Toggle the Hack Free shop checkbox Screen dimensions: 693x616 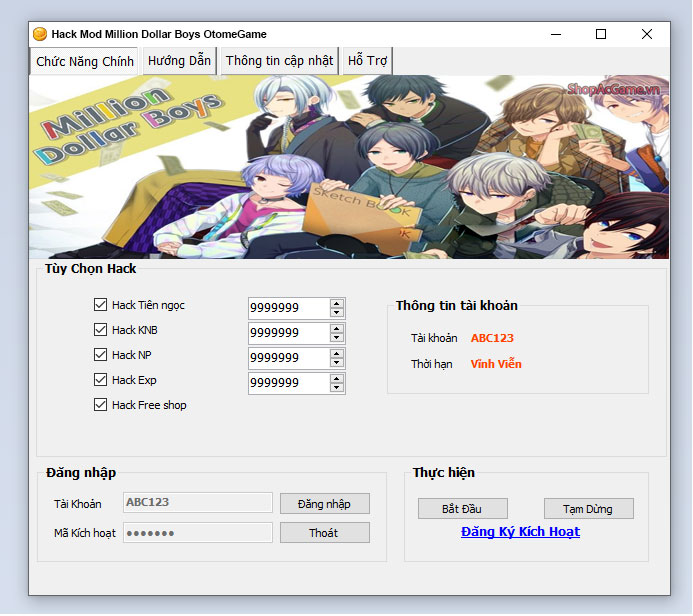pos(100,405)
